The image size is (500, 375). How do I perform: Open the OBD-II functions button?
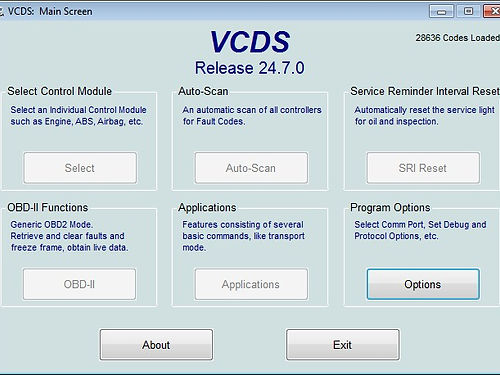pyautogui.click(x=80, y=284)
